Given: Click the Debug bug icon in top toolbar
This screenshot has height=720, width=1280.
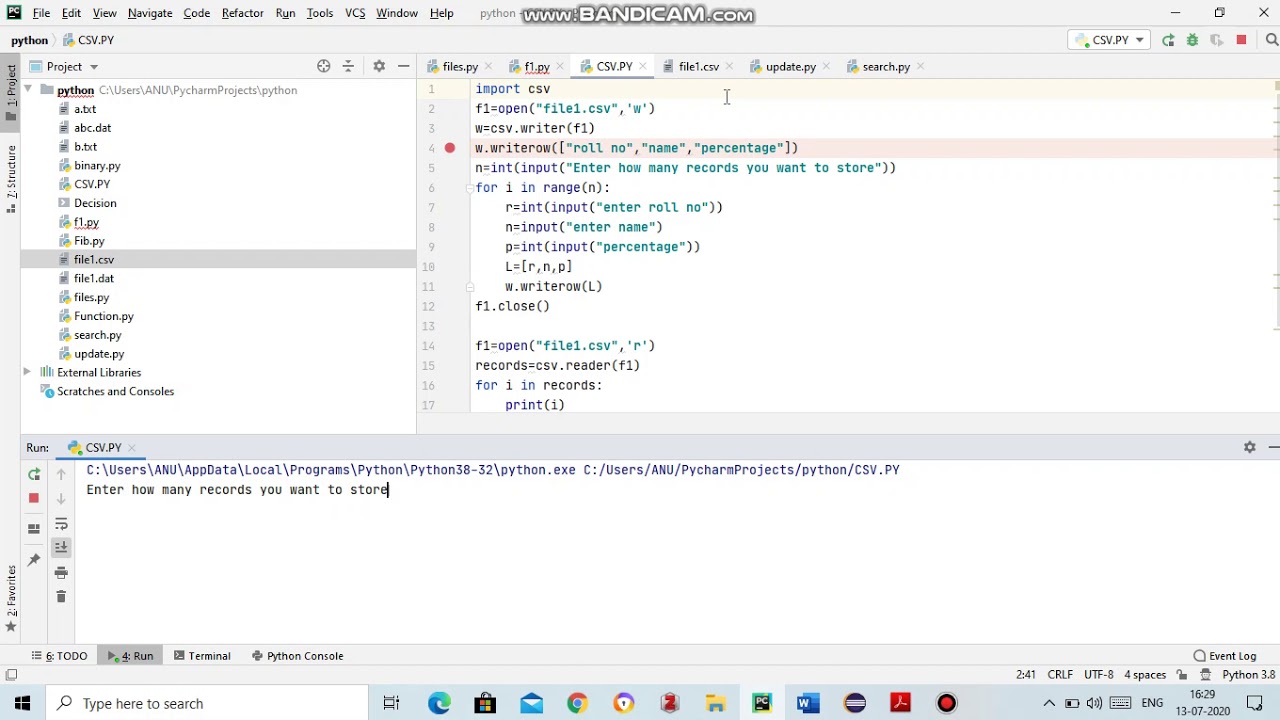Looking at the screenshot, I should point(1192,40).
